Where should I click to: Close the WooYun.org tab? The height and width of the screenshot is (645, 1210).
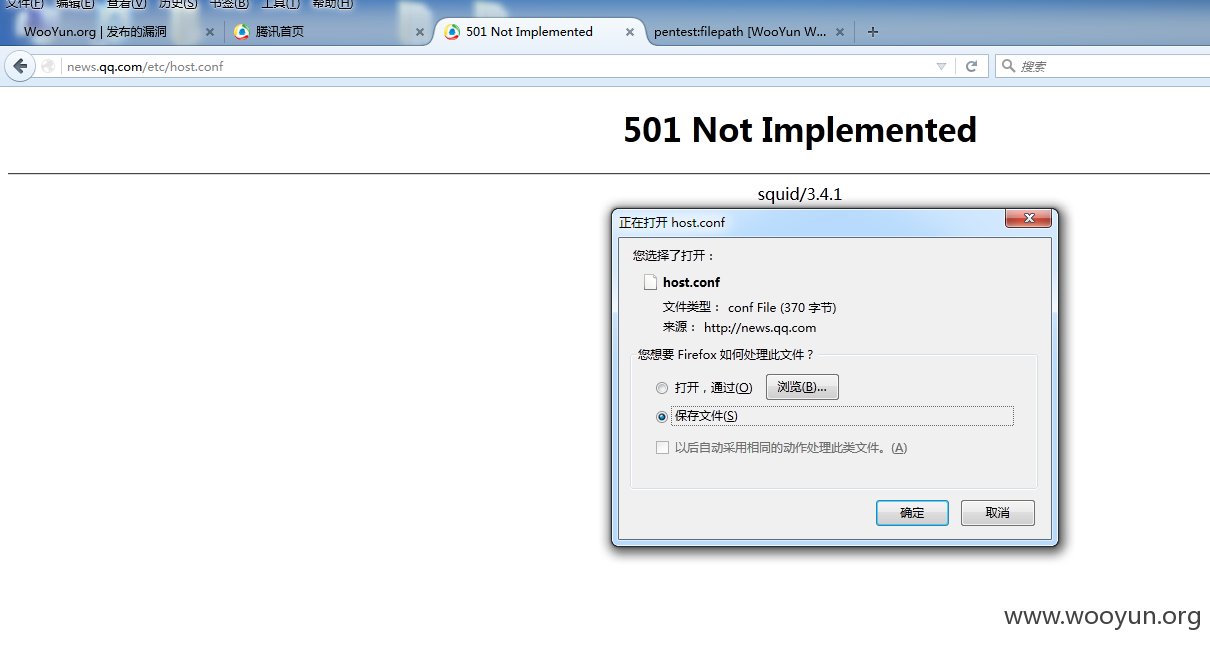[x=210, y=32]
